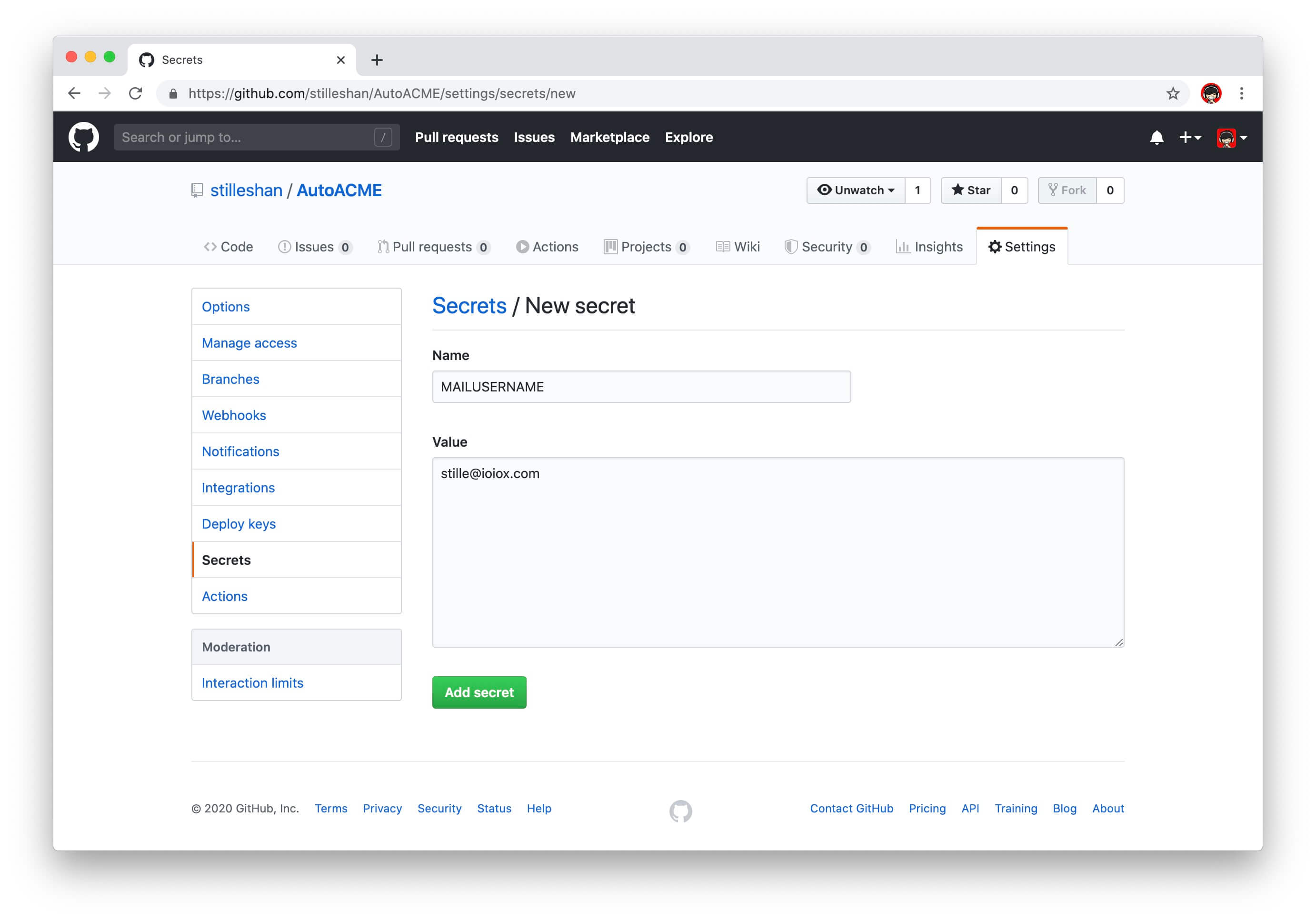Select the Settings tab
This screenshot has width=1316, height=921.
[1022, 247]
